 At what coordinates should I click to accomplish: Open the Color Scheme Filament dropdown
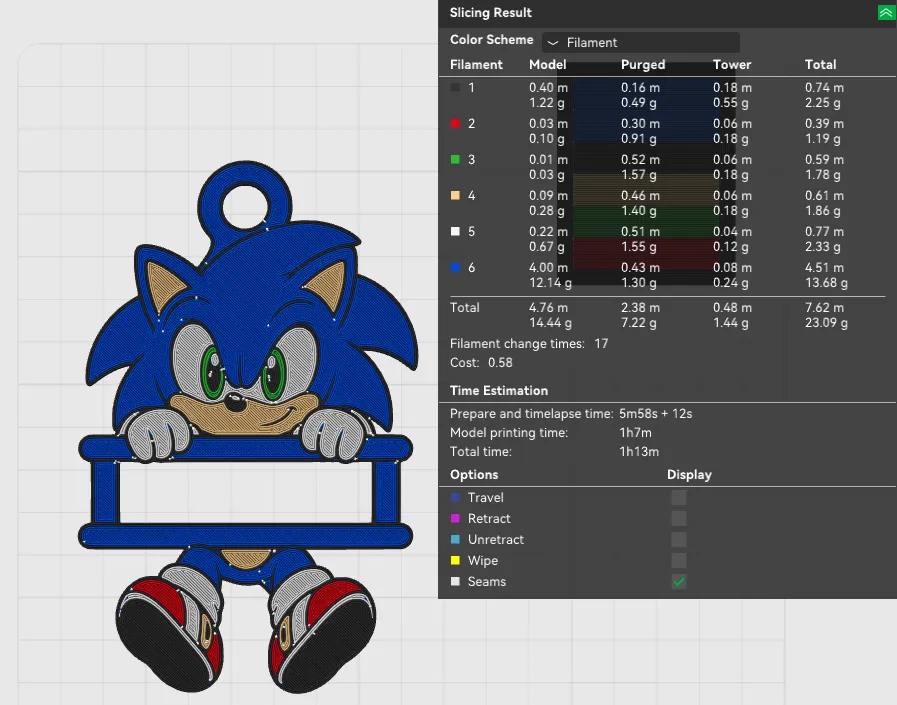click(641, 42)
